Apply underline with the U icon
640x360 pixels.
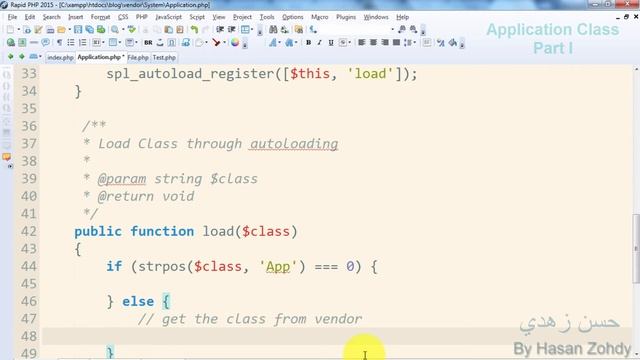(331, 42)
